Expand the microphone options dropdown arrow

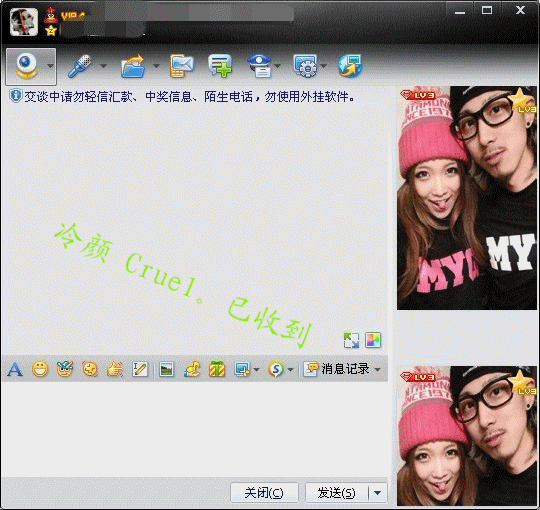103,65
